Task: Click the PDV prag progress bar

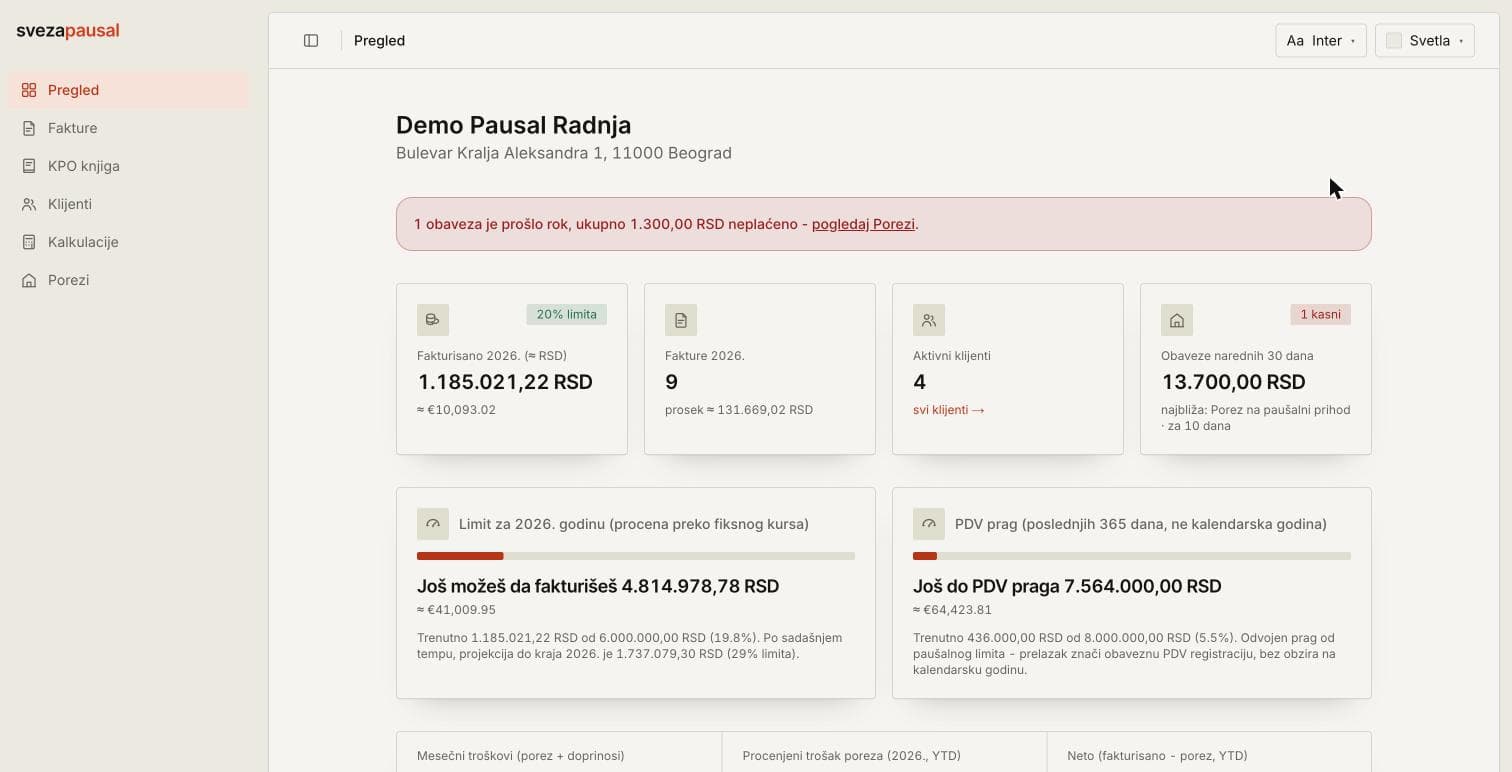Action: [1132, 556]
